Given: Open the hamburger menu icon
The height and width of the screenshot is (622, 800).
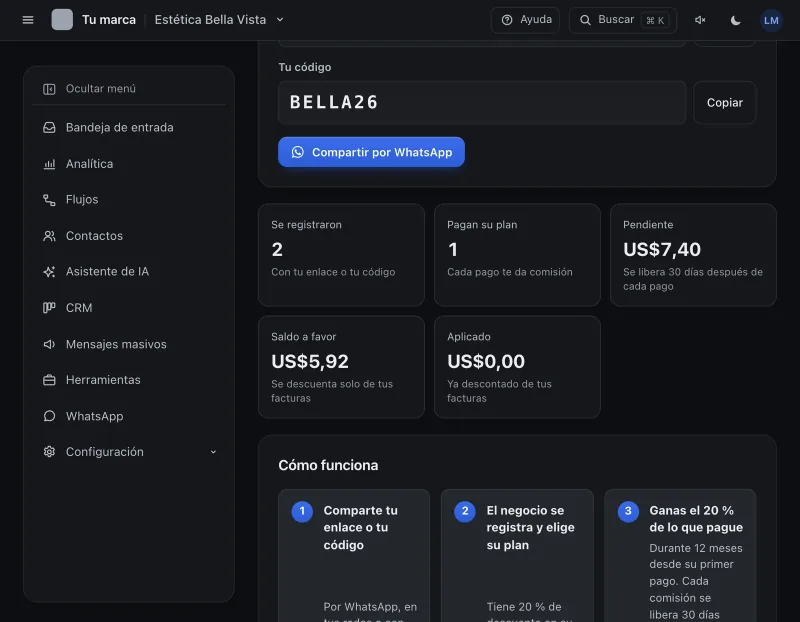Looking at the screenshot, I should coord(28,20).
